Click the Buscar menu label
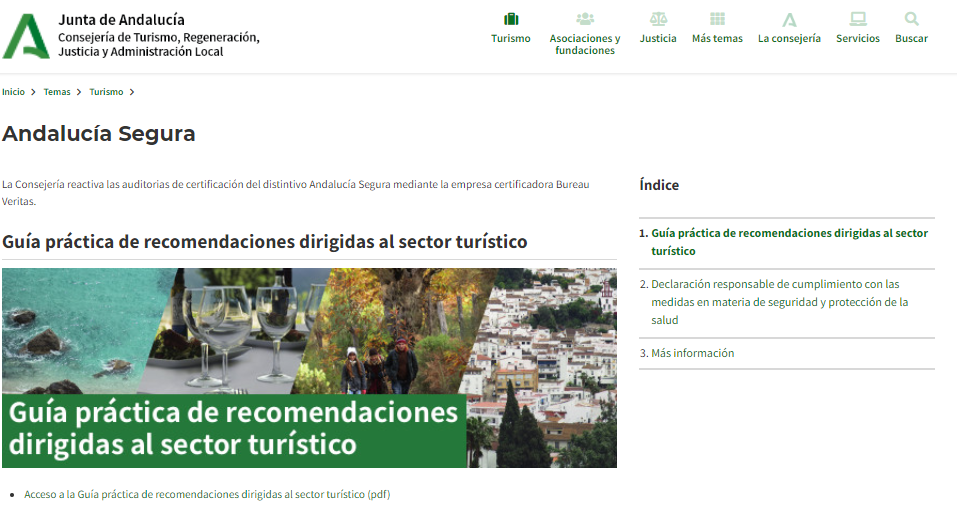The width and height of the screenshot is (957, 525). (x=912, y=38)
